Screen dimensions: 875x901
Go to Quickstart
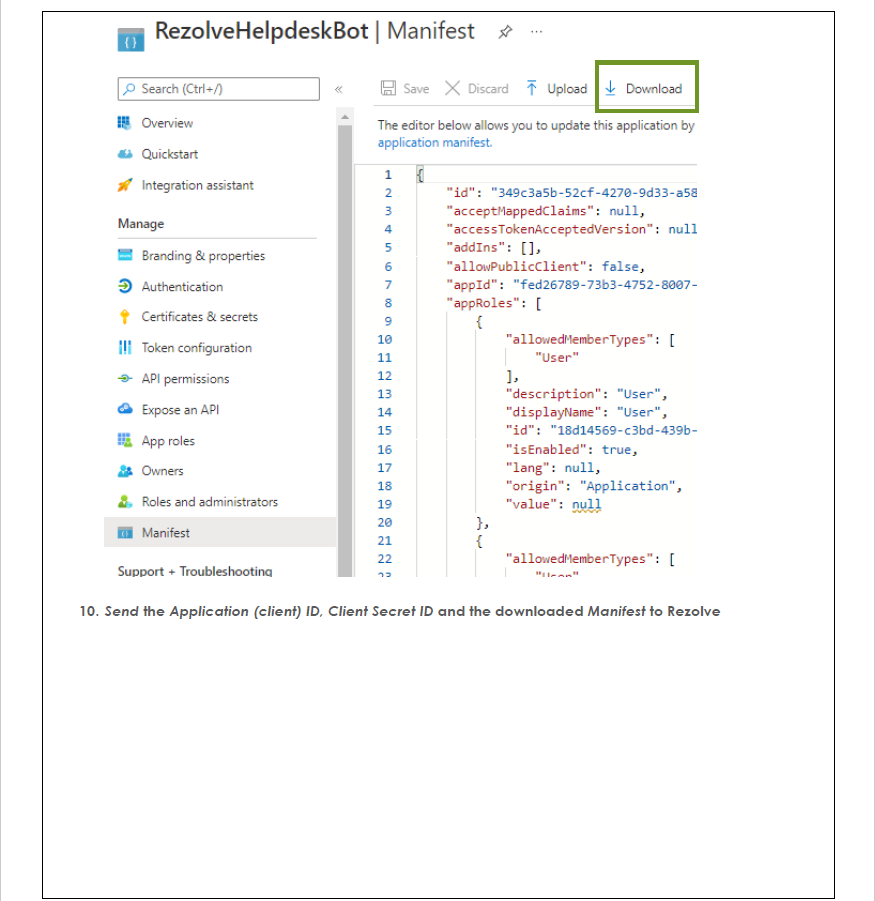[x=169, y=154]
